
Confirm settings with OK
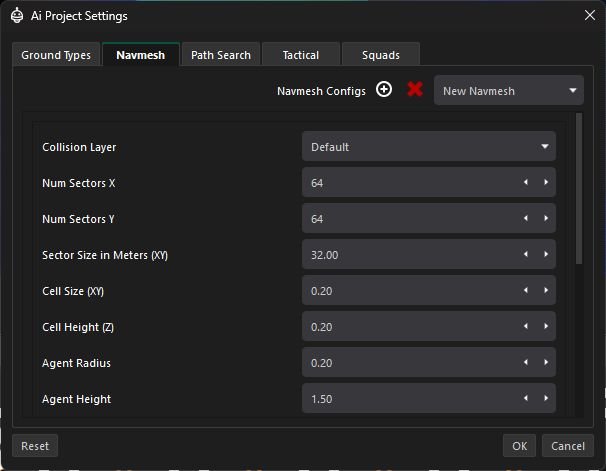coord(519,446)
